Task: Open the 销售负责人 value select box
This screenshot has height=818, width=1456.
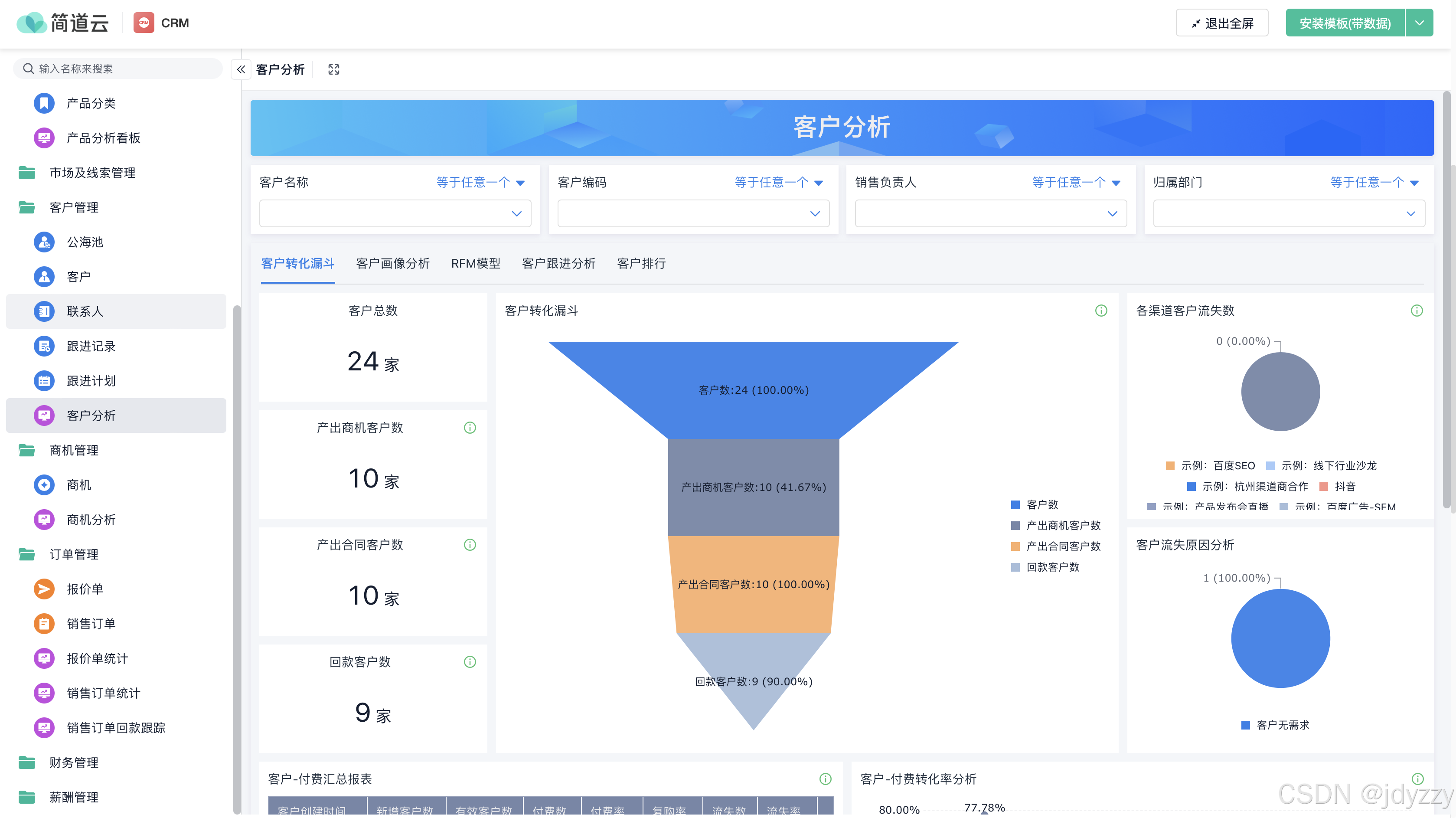Action: tap(990, 214)
